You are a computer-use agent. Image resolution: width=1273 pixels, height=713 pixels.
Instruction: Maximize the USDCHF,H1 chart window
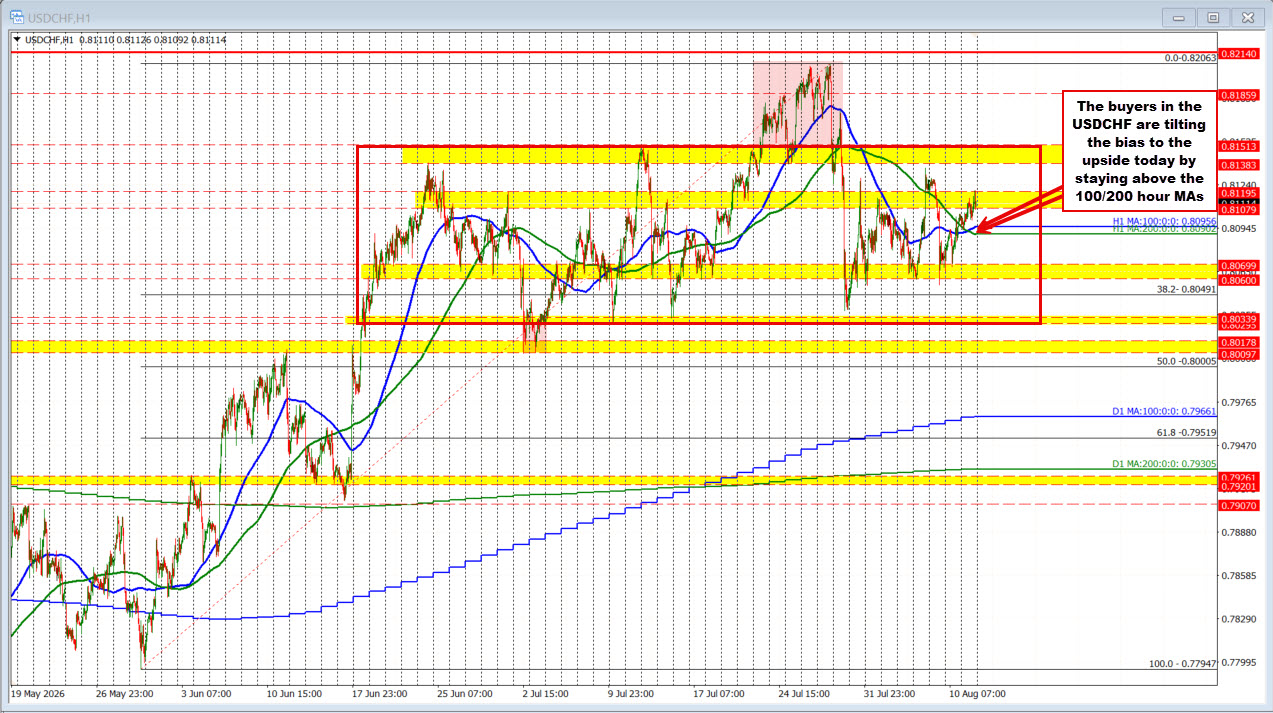pyautogui.click(x=1213, y=17)
